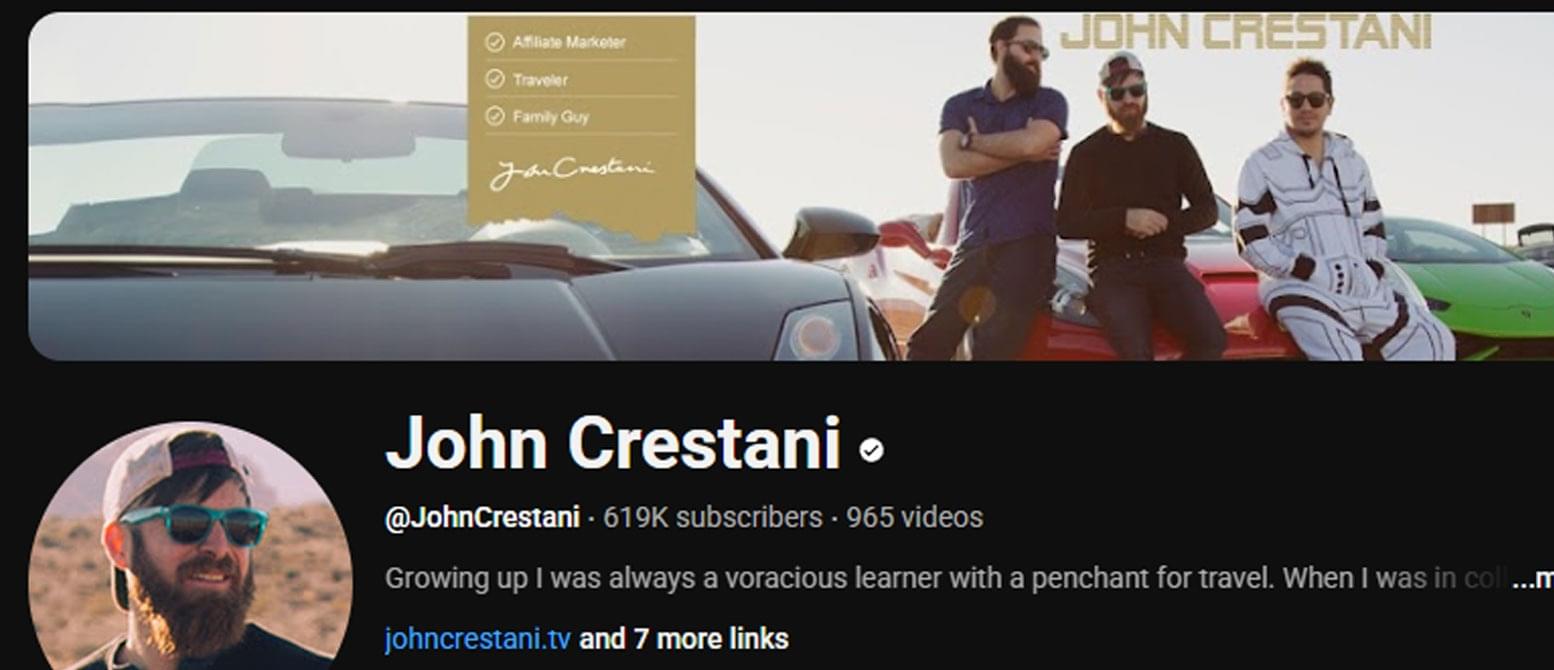The image size is (1554, 670).
Task: Click the channel description text line
Action: tap(945, 578)
